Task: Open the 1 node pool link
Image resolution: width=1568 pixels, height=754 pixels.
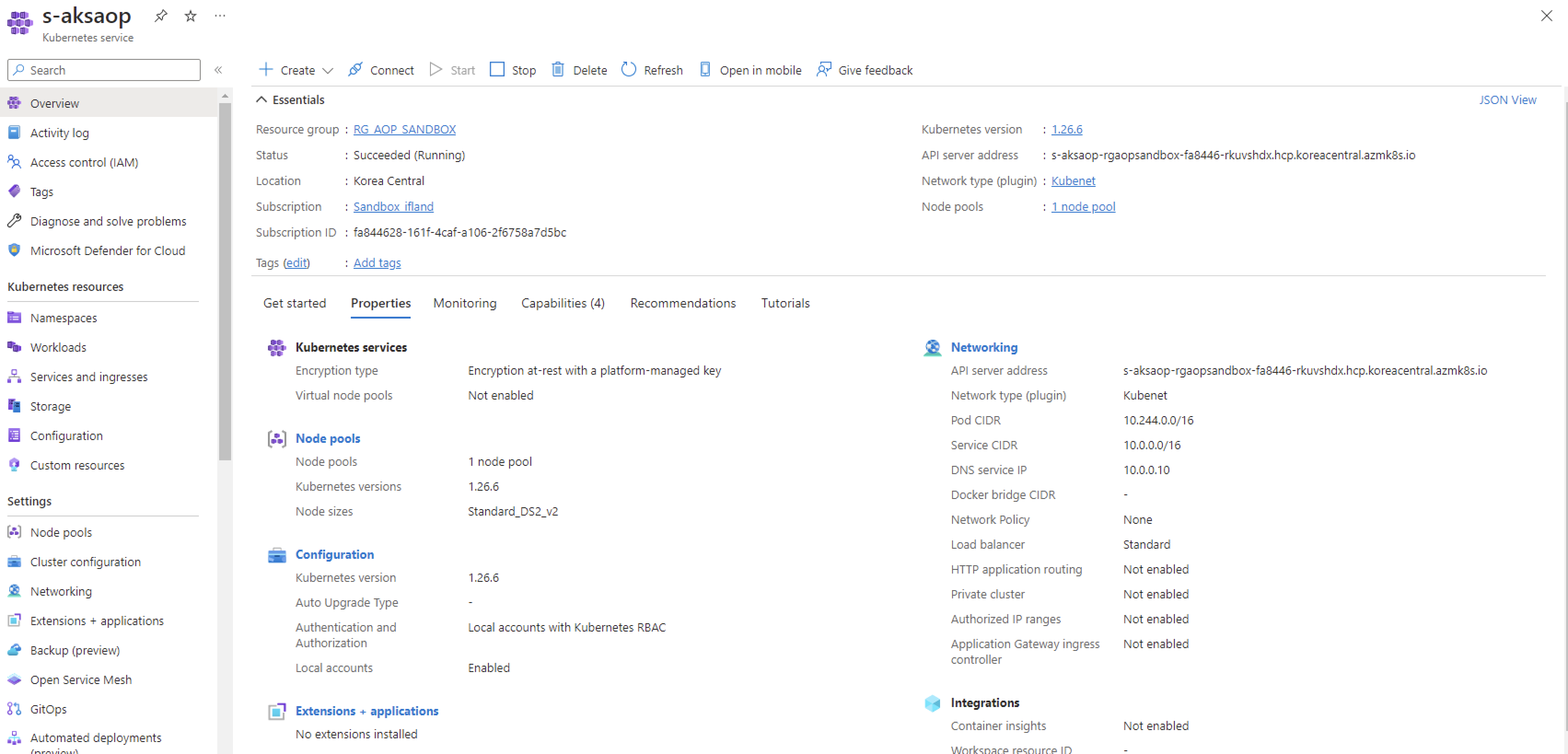Action: click(x=1084, y=206)
